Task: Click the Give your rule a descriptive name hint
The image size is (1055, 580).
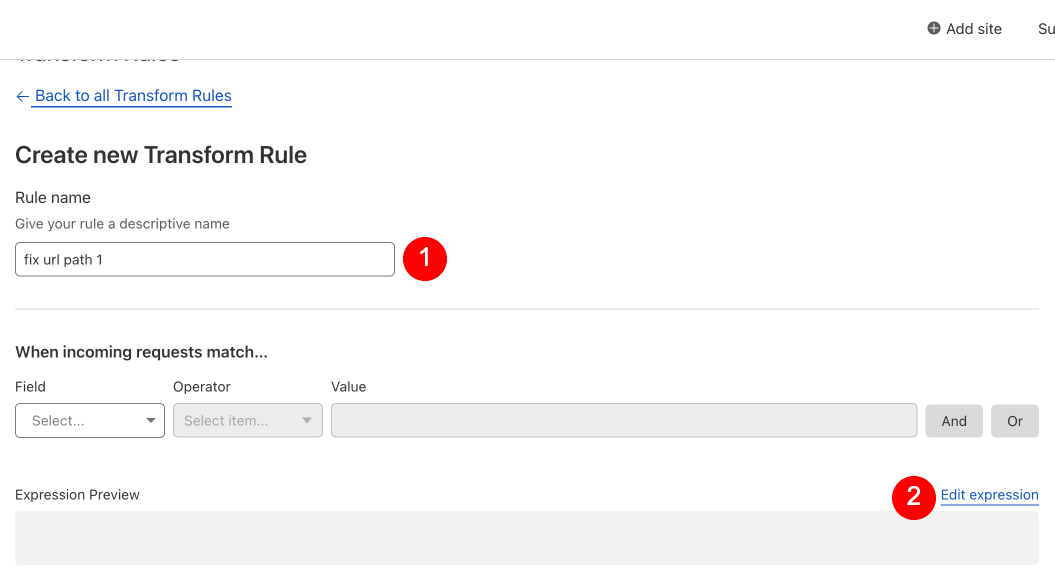Action: (x=122, y=224)
